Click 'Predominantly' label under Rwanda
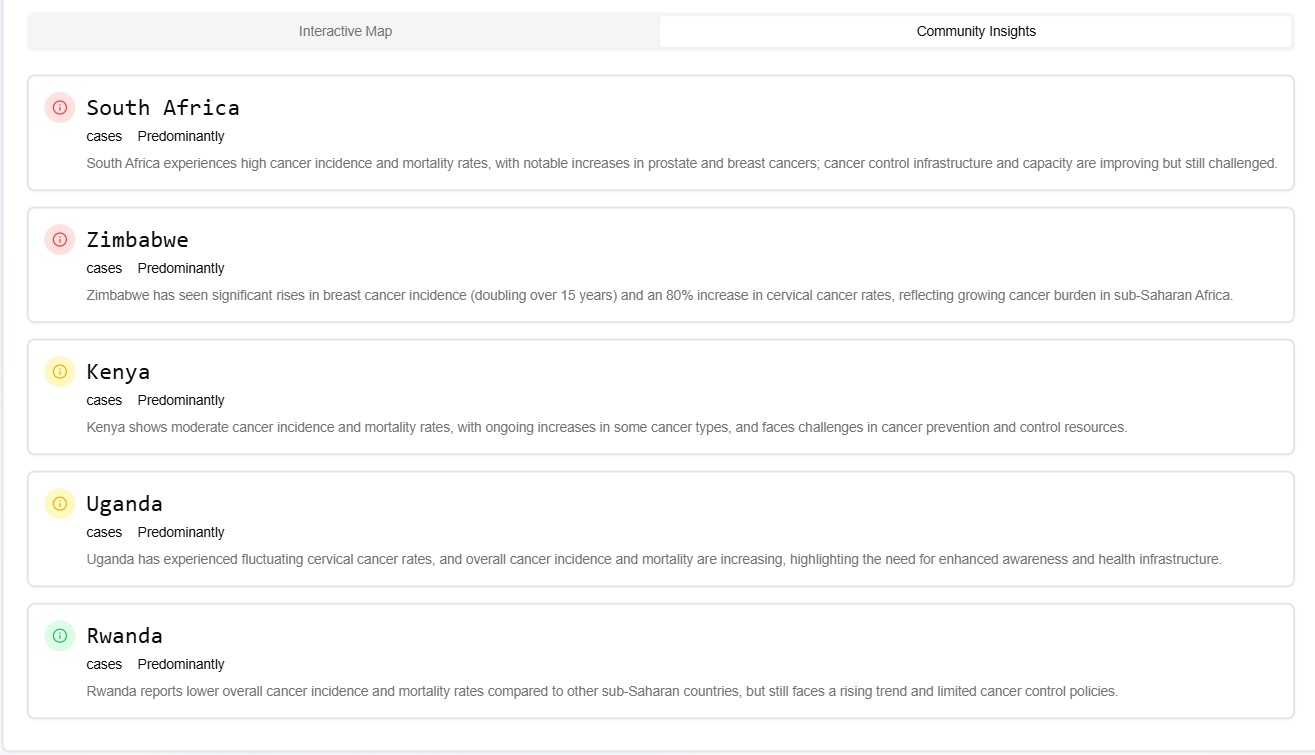The image size is (1315, 755). (181, 664)
